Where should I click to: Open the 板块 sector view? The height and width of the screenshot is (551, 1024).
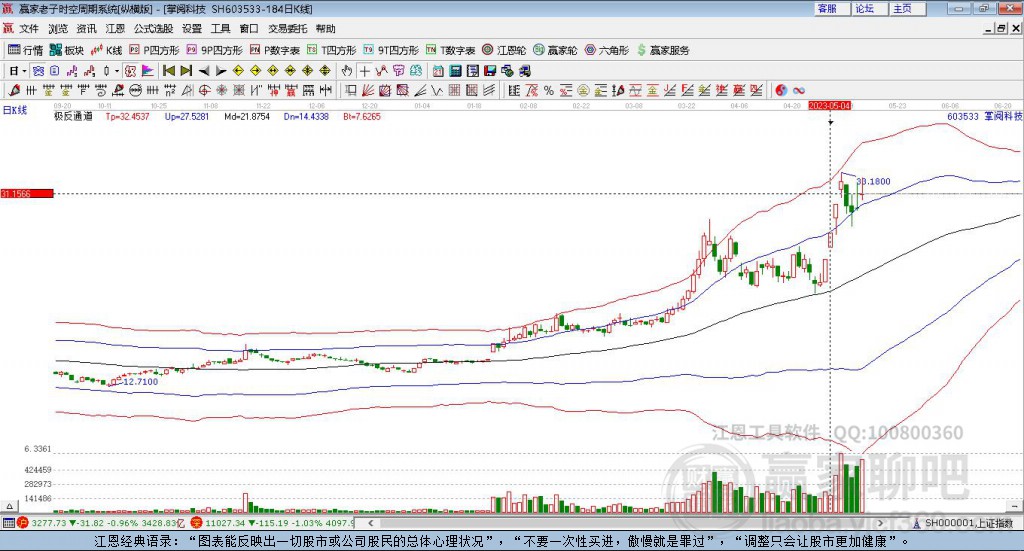click(x=67, y=50)
